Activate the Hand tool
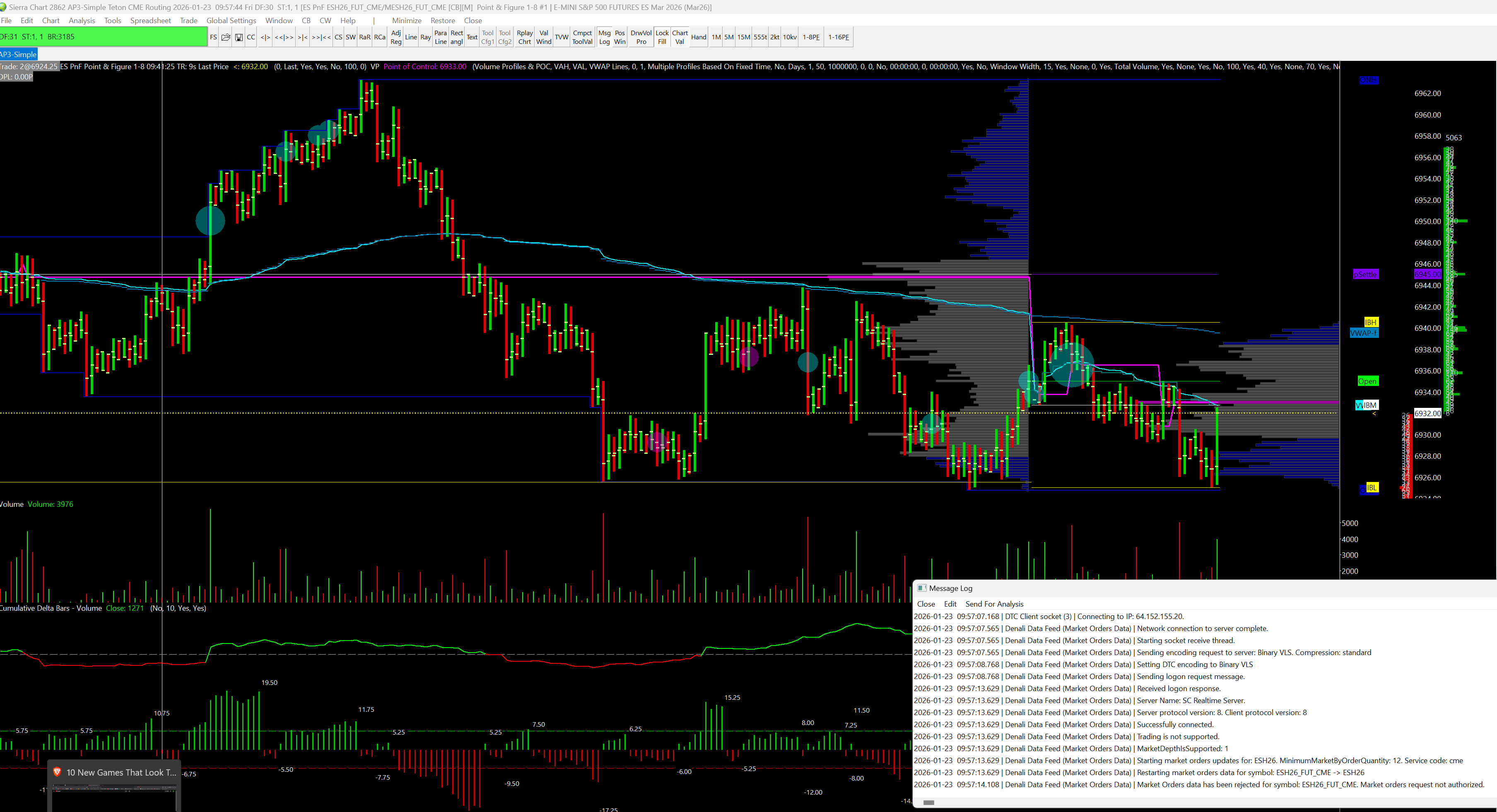Image resolution: width=1497 pixels, height=812 pixels. point(699,37)
